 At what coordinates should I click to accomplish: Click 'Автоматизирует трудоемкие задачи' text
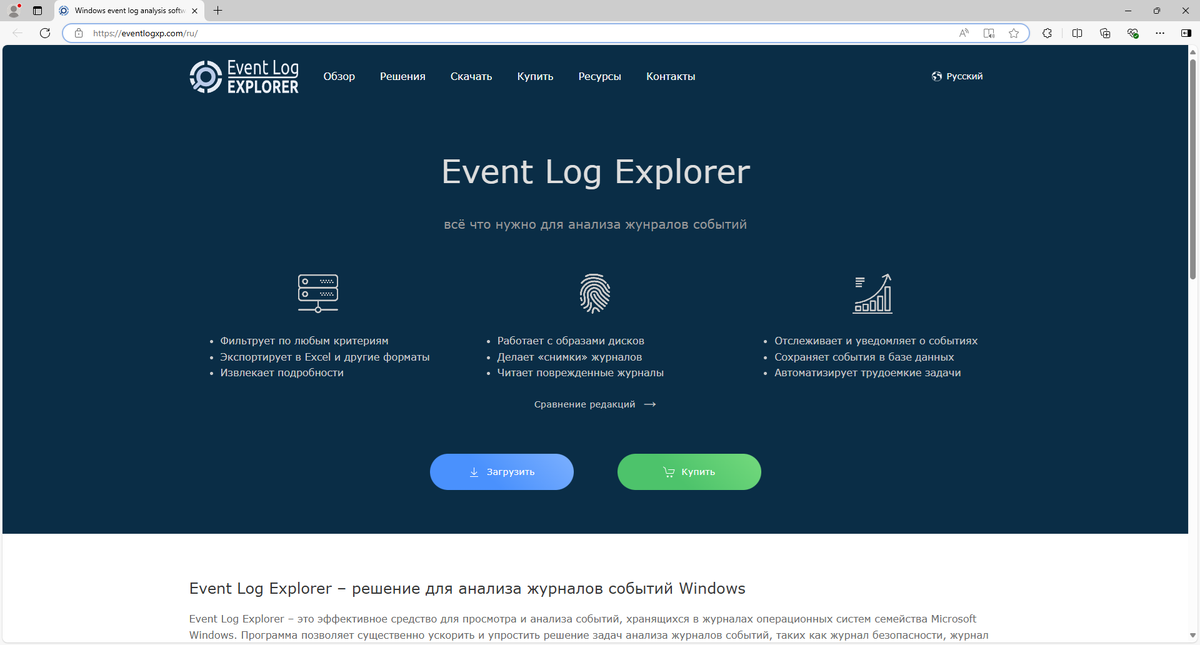(868, 373)
